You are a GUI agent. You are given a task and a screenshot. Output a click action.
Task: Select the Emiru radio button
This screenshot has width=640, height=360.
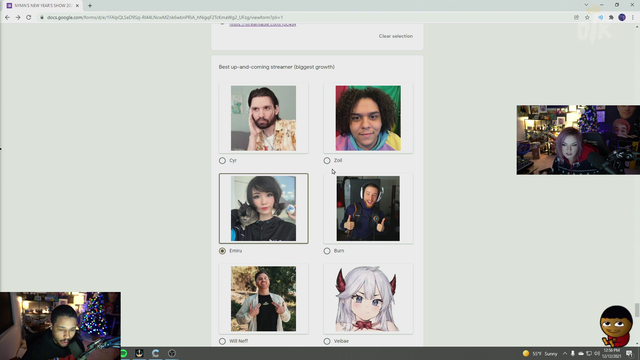coord(222,251)
